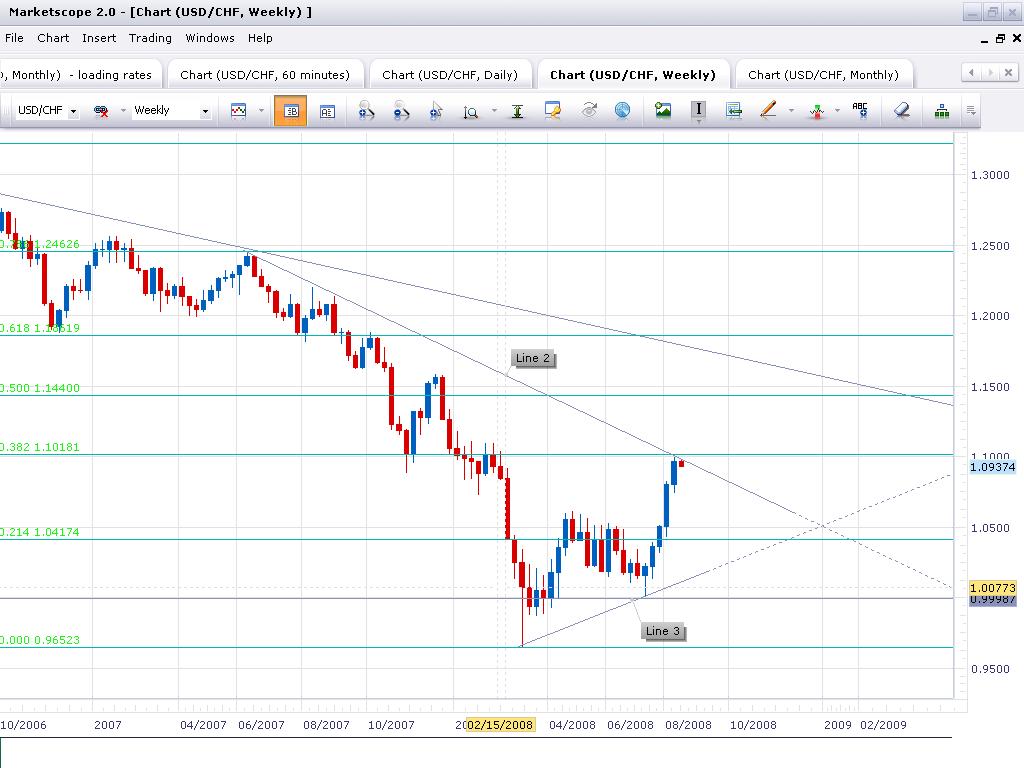
Task: Toggle the text cursor mode button
Action: (x=698, y=110)
